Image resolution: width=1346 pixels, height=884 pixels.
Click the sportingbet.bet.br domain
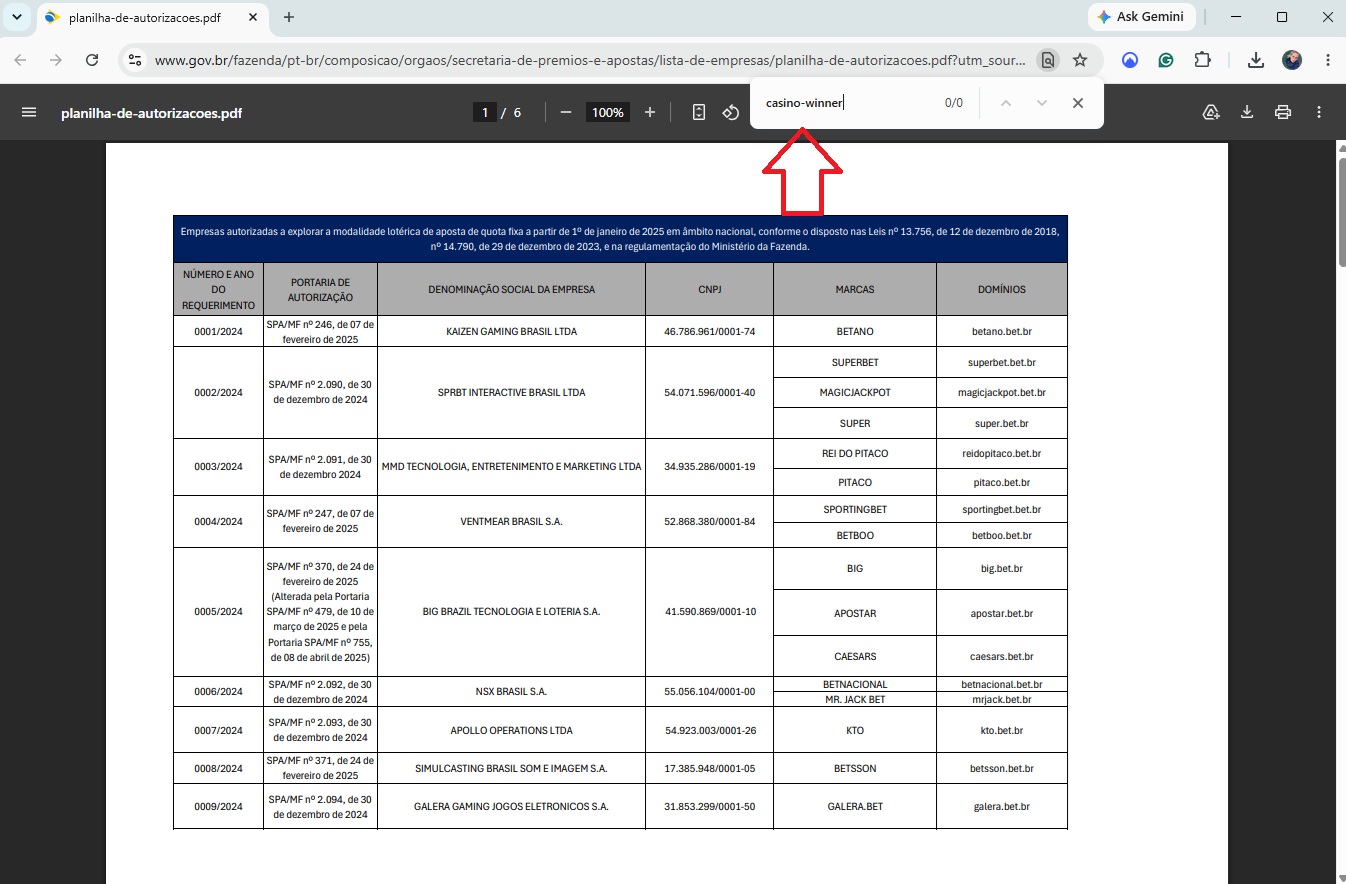[x=1002, y=509]
